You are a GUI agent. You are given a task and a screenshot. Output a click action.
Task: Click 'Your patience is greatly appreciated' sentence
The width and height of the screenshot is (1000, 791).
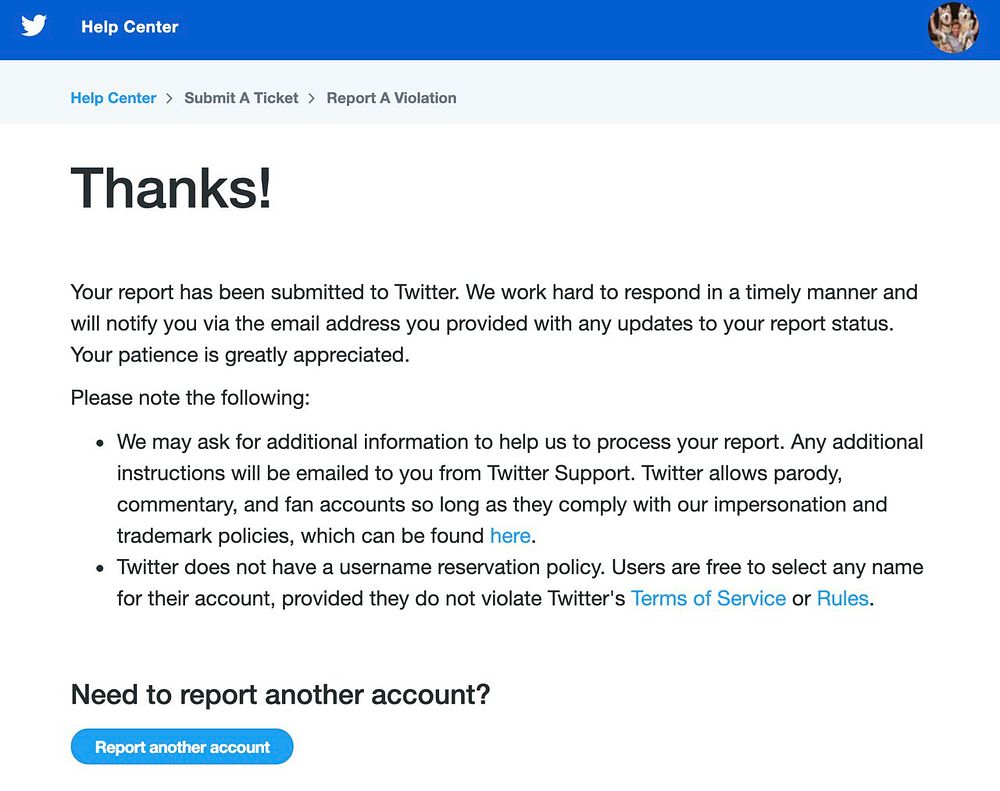click(x=240, y=355)
